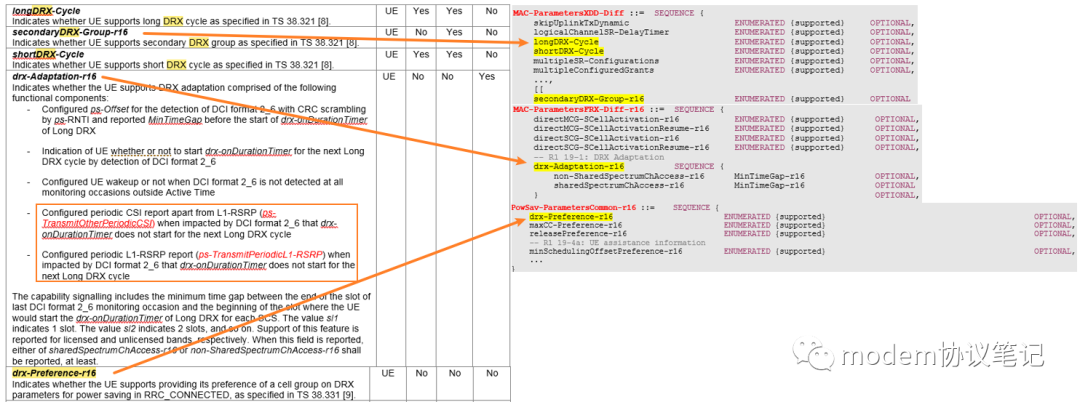Click the red 'ps-TransmitPeriodicL1-RSRP' term

pyautogui.click(x=261, y=253)
